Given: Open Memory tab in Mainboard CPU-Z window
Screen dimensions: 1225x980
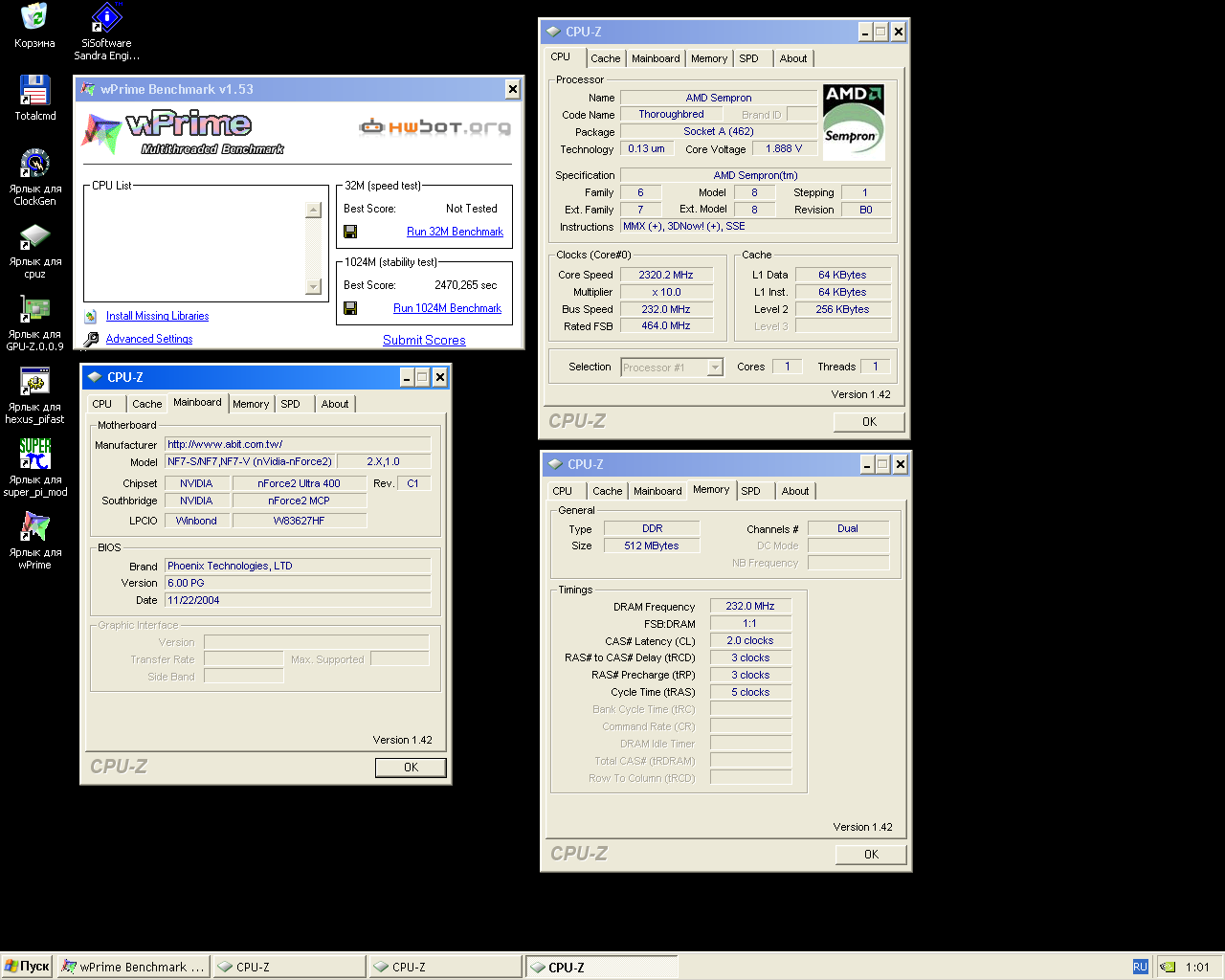Looking at the screenshot, I should (251, 404).
